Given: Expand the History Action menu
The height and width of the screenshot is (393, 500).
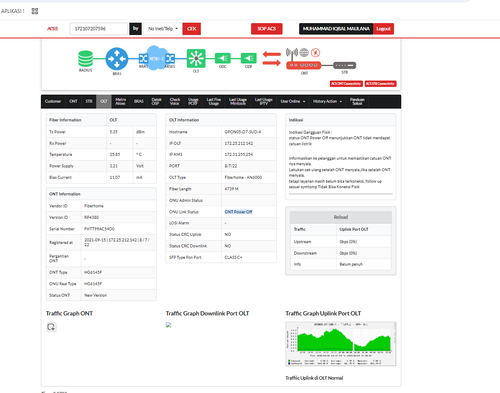Looking at the screenshot, I should point(327,101).
